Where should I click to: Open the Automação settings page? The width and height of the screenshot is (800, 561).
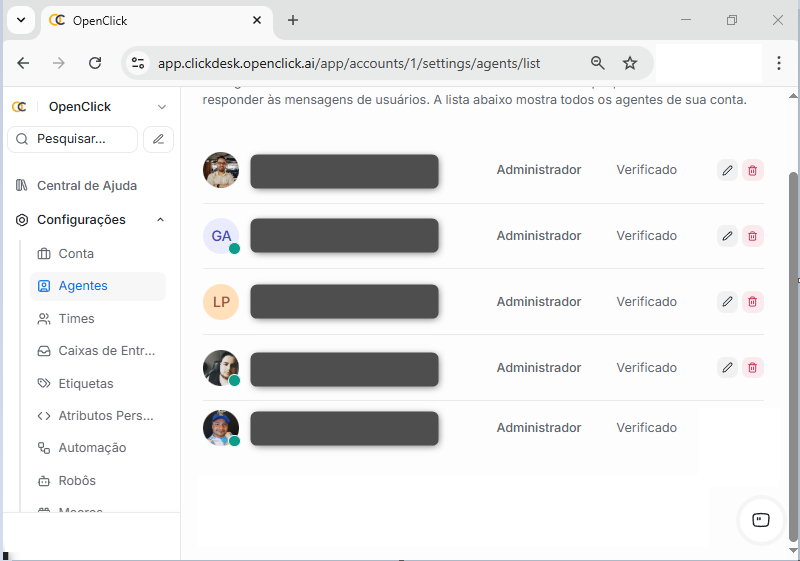(92, 448)
